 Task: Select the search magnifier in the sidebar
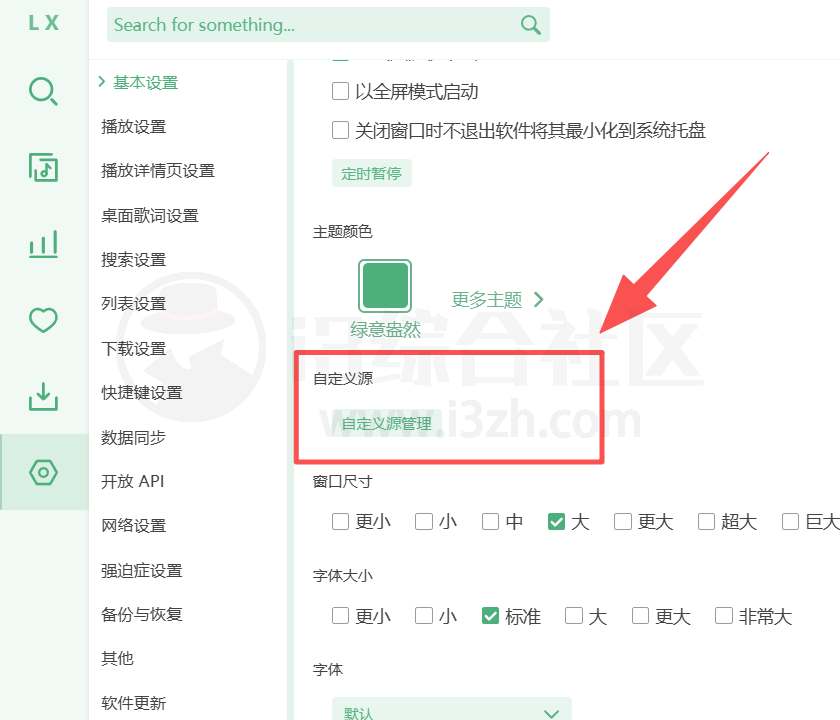click(x=42, y=91)
